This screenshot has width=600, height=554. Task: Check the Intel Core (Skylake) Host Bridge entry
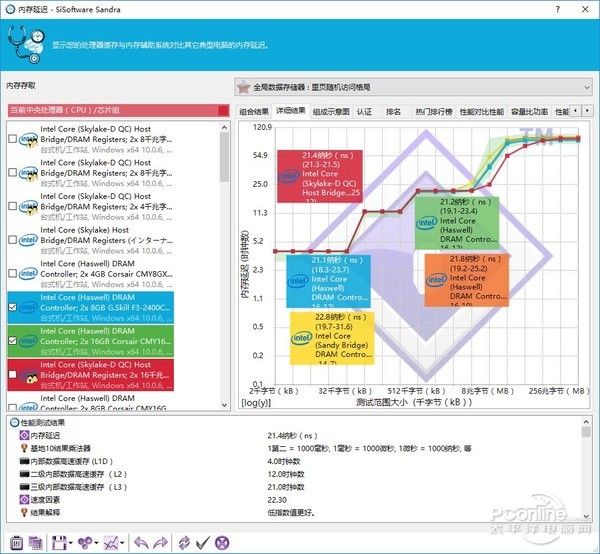12,240
